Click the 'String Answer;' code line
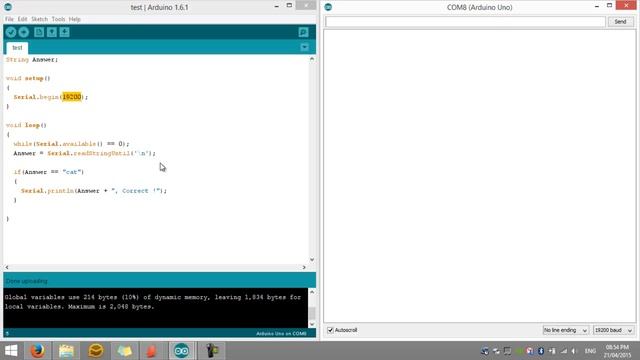 pyautogui.click(x=32, y=60)
